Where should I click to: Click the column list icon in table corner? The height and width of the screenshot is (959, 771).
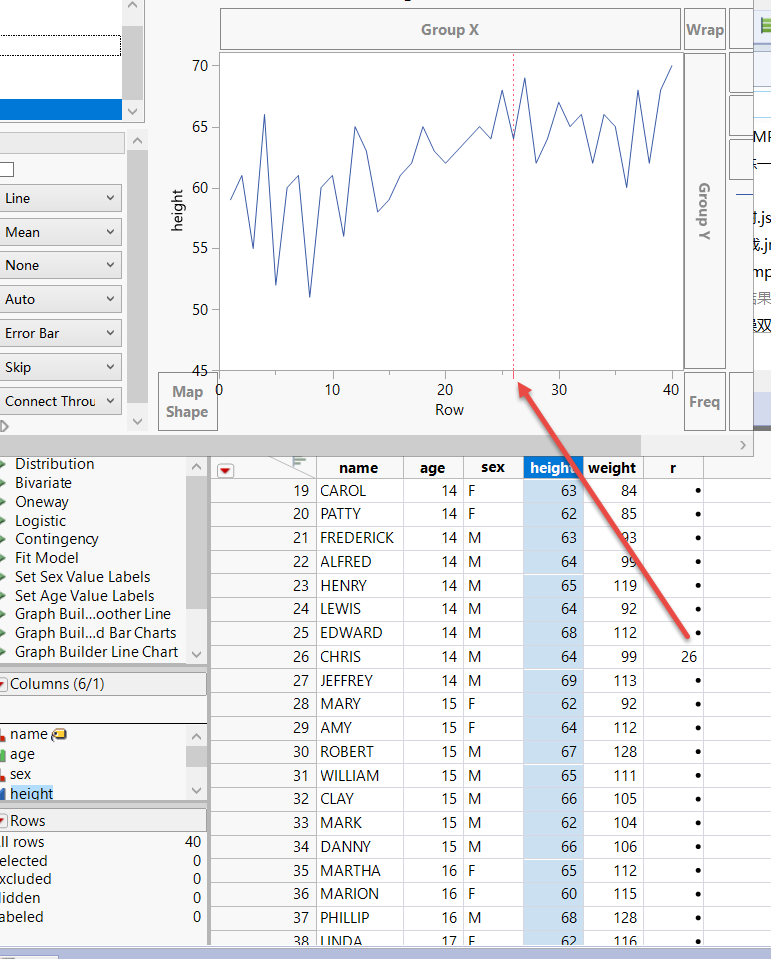298,462
